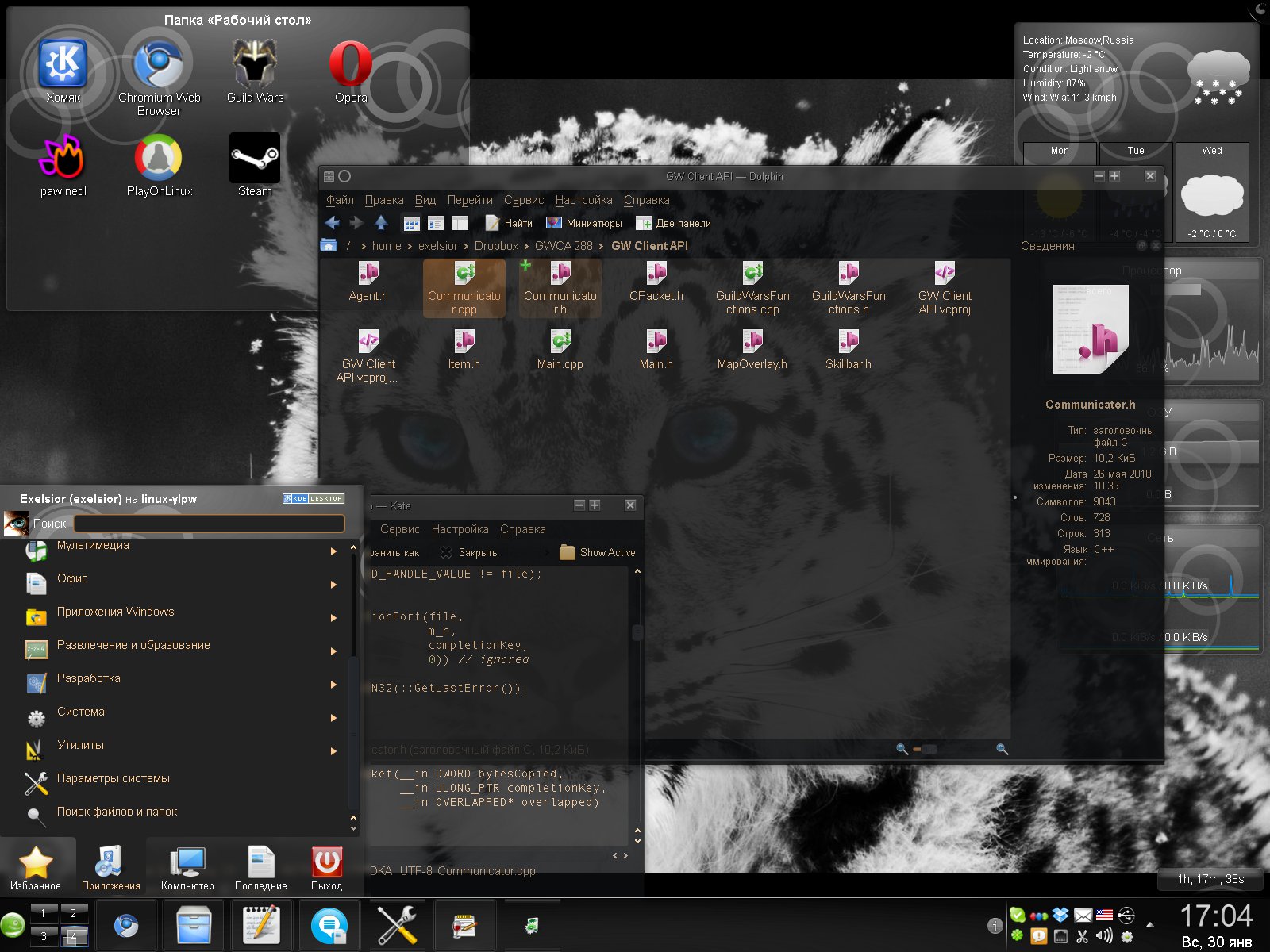Image resolution: width=1270 pixels, height=952 pixels.
Task: Click Найти search button in Dolphin
Action: point(509,223)
